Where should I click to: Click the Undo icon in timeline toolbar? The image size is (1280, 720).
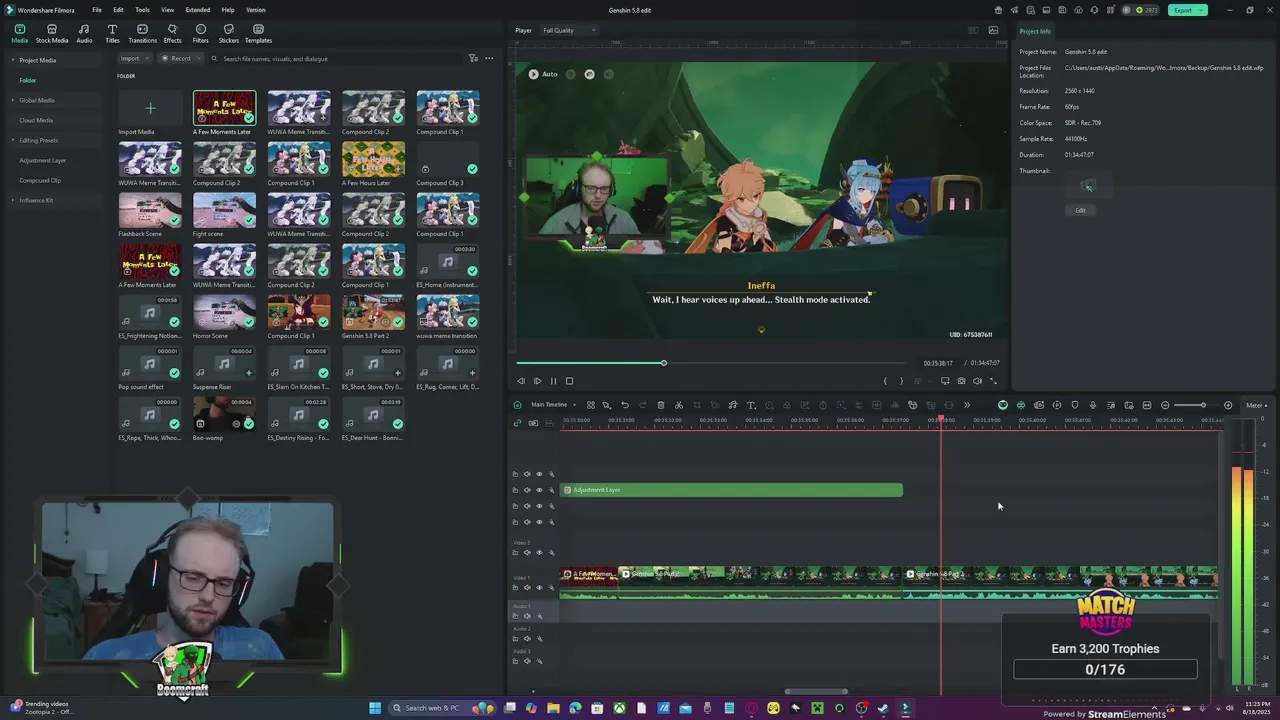click(x=625, y=405)
